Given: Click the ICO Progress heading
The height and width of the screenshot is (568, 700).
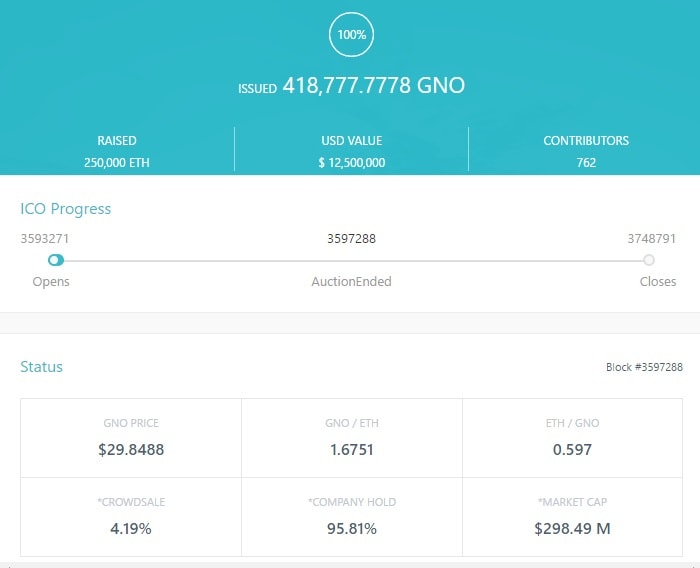Looking at the screenshot, I should (66, 209).
